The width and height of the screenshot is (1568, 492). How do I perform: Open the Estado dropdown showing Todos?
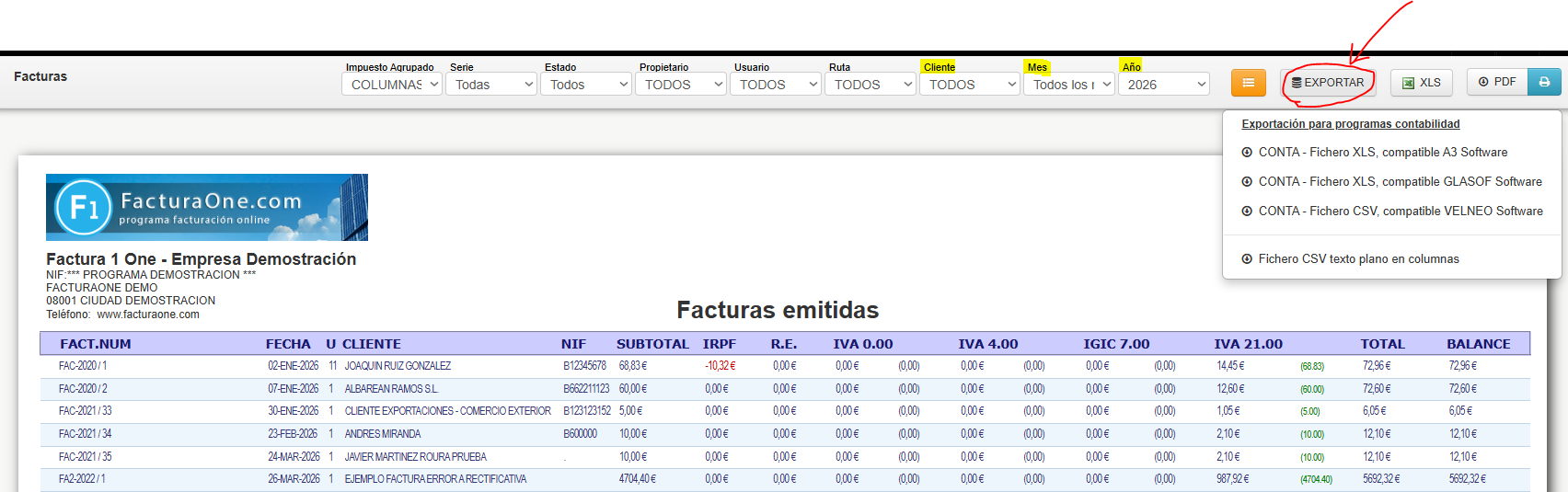click(588, 84)
